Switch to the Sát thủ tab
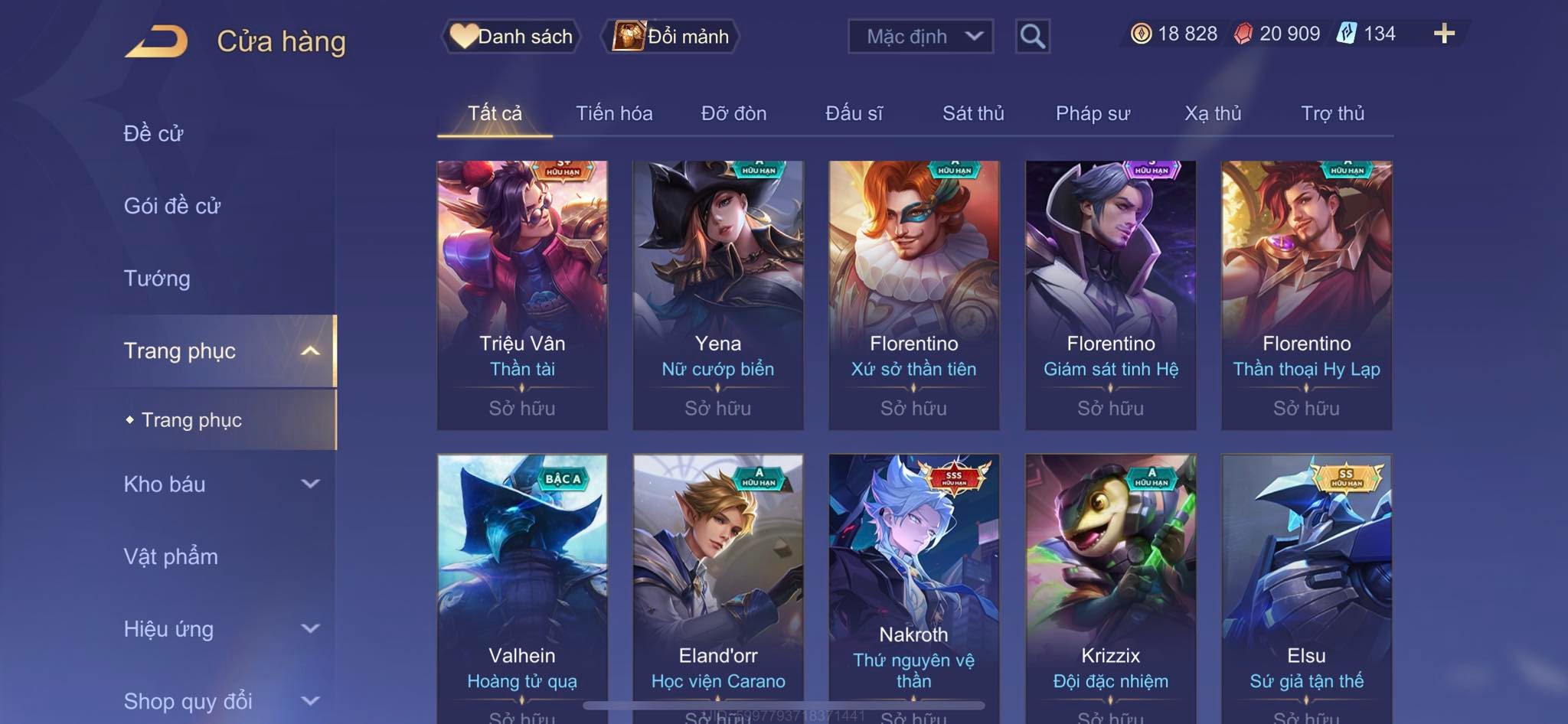 coord(973,113)
